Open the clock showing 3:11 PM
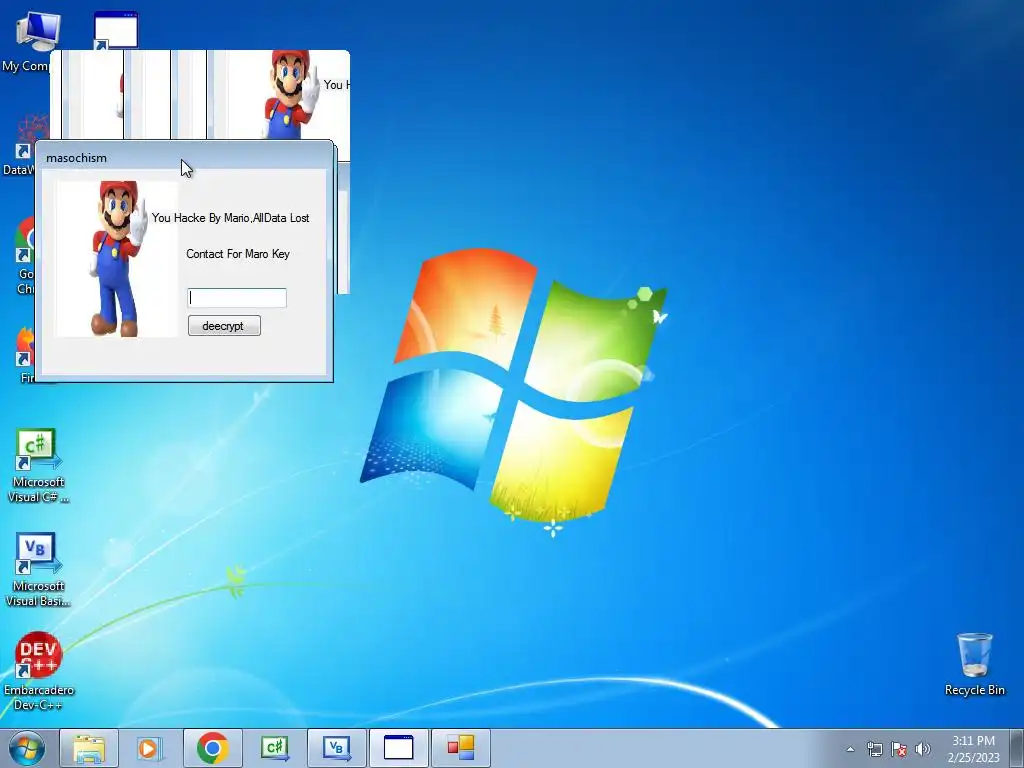The image size is (1024, 768). pos(973,749)
